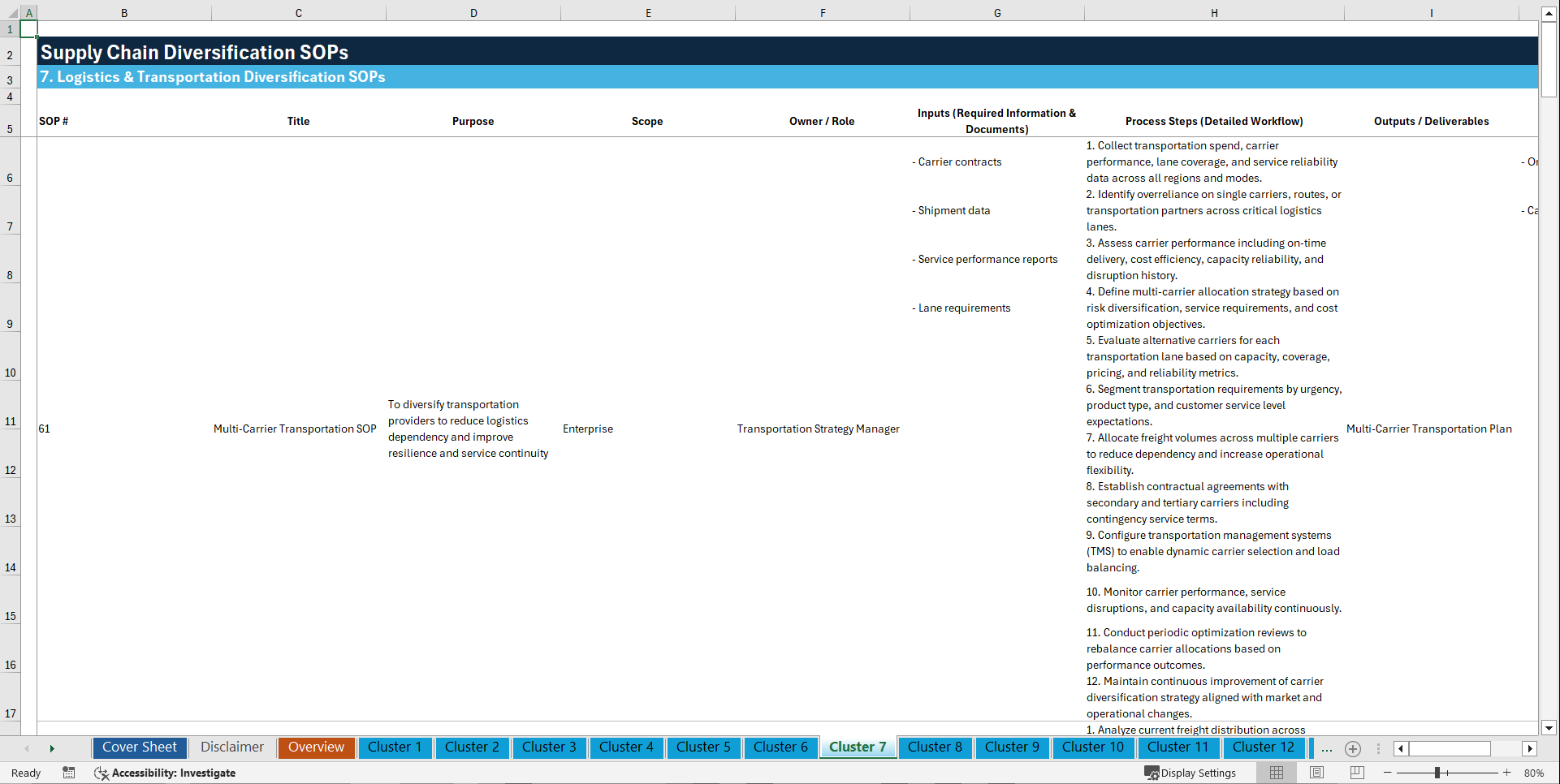
Task: Select the active Cluster 7 tab
Action: (x=858, y=747)
